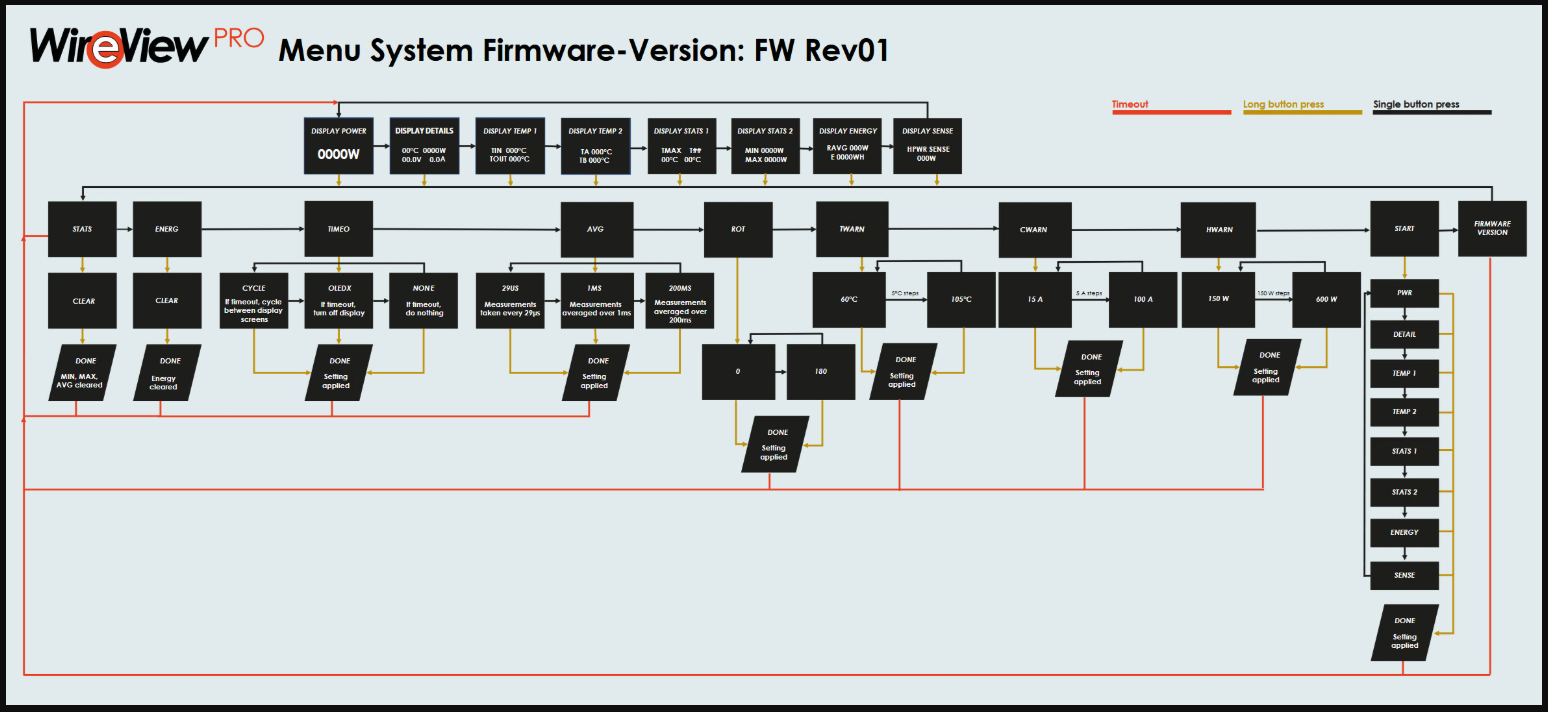Select the OLEDX turn-off-display option box

339,300
